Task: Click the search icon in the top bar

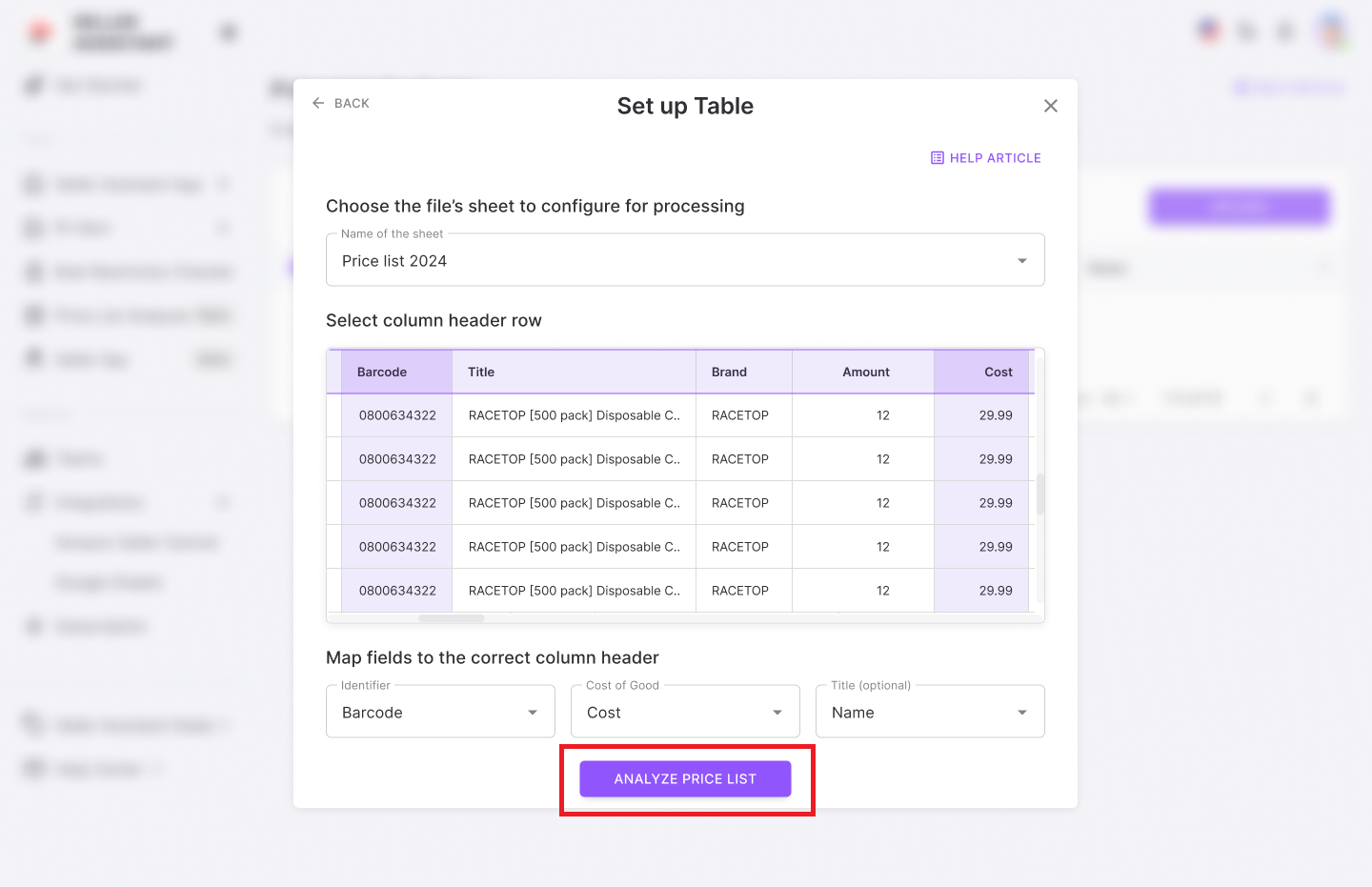Action: (x=1246, y=30)
